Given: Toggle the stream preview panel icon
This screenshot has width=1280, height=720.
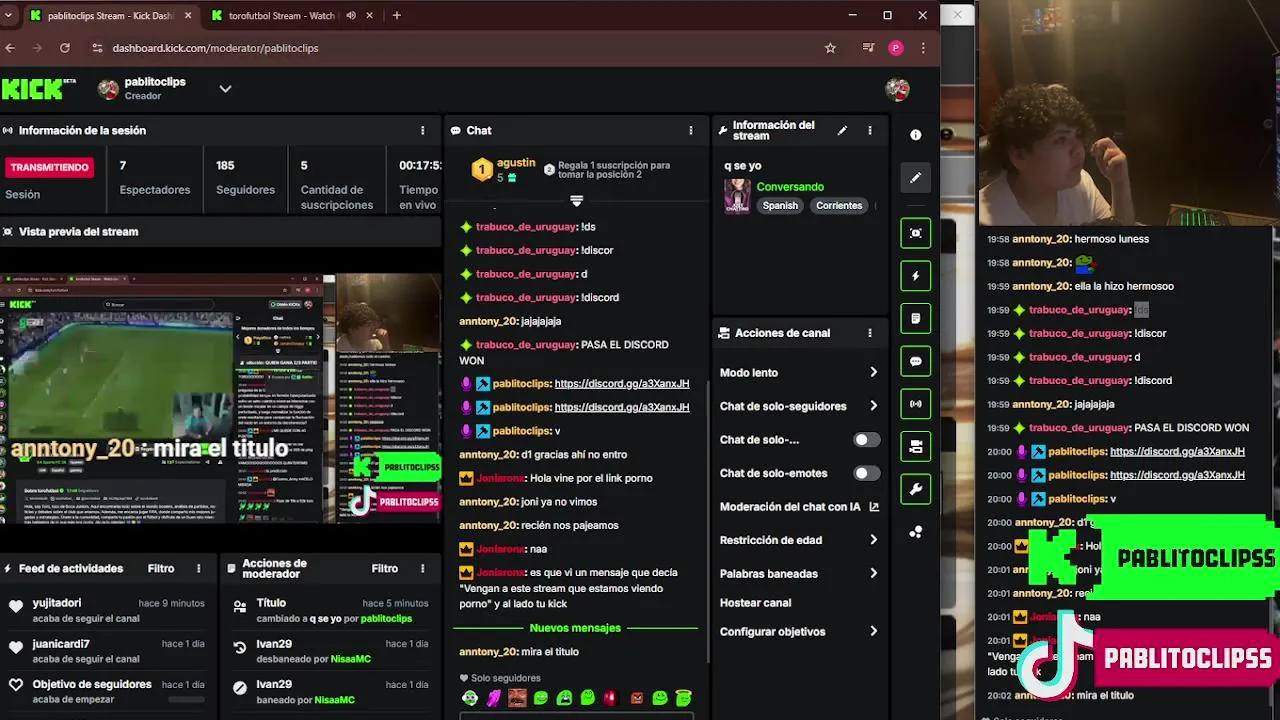Looking at the screenshot, I should (915, 233).
